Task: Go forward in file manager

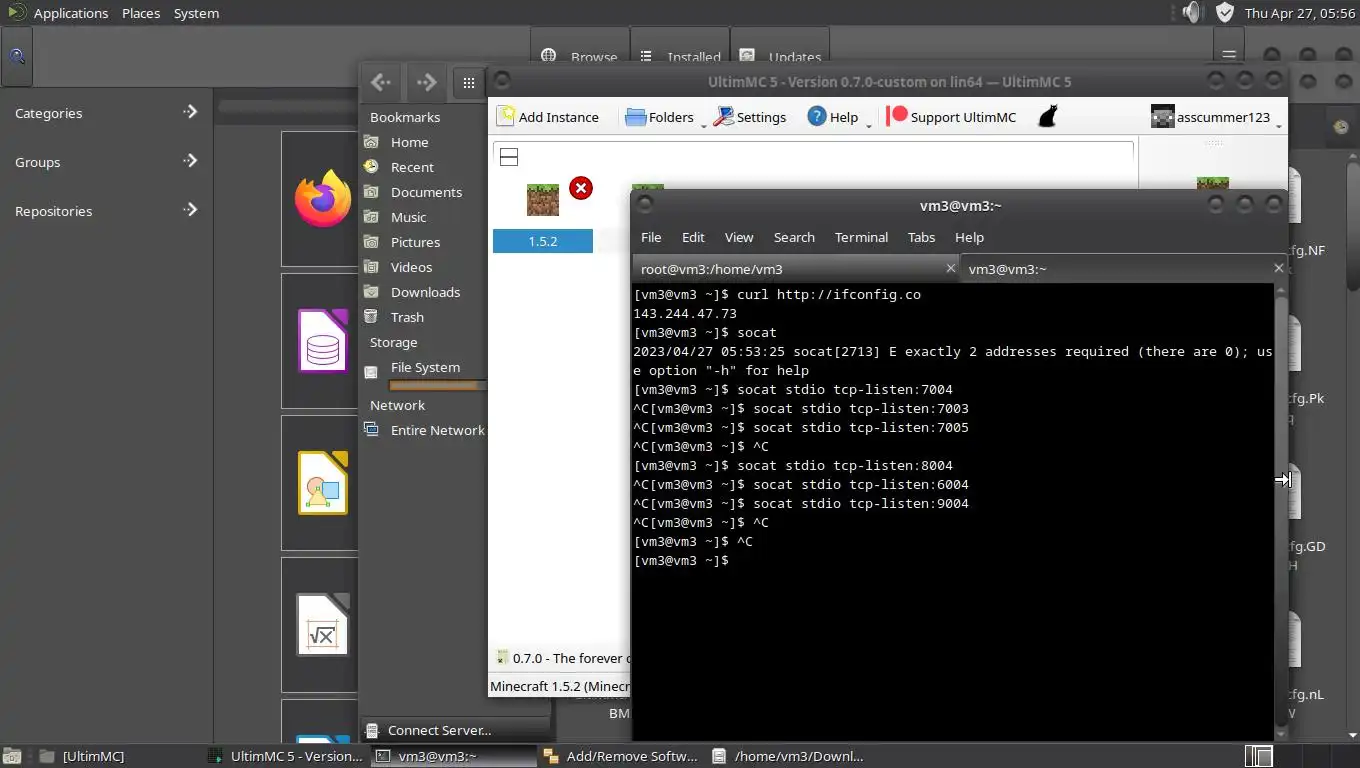Action: point(426,83)
